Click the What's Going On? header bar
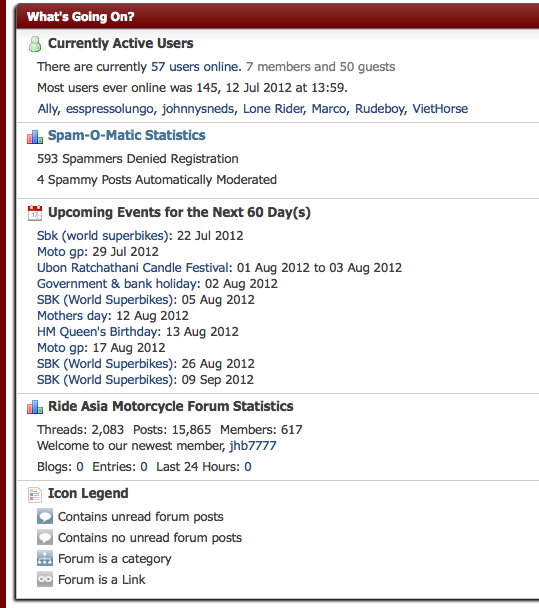539x608 pixels. [278, 17]
